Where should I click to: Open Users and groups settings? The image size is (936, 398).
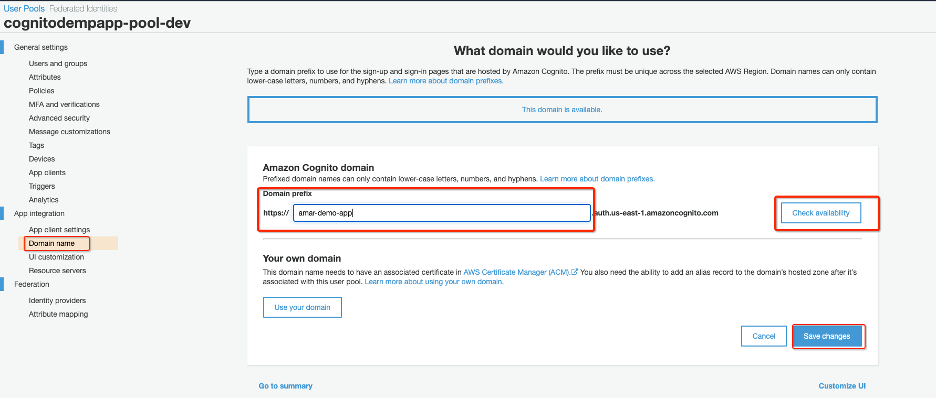click(58, 63)
